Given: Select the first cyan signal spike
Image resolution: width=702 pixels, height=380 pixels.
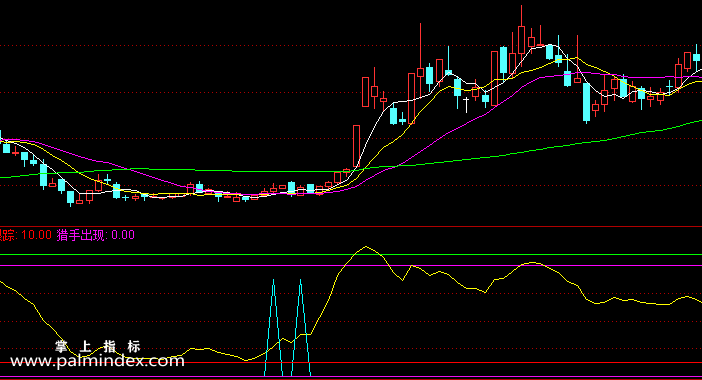Looking at the screenshot, I should tap(274, 327).
